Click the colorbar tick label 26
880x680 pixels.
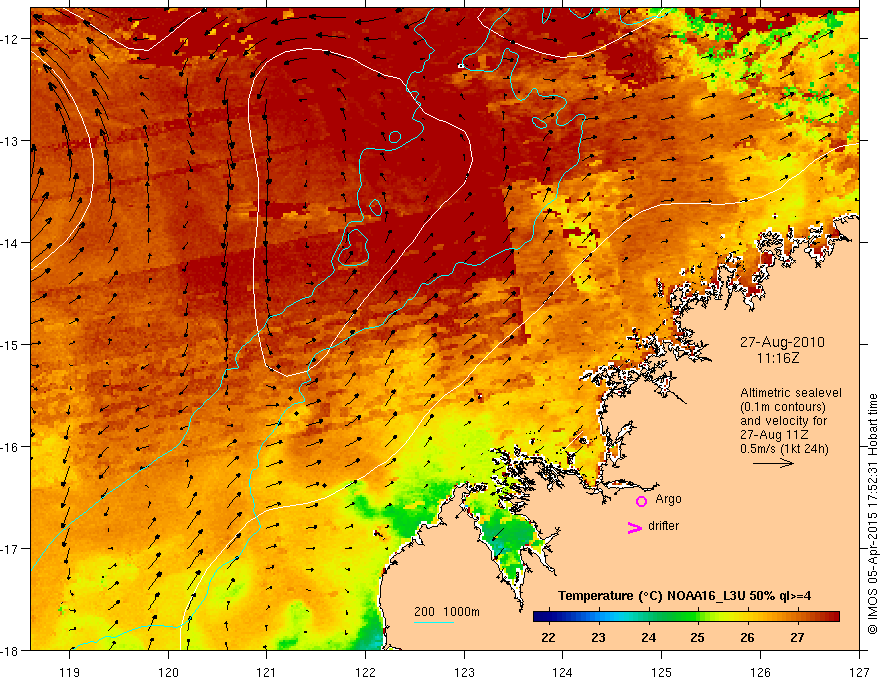pyautogui.click(x=748, y=637)
